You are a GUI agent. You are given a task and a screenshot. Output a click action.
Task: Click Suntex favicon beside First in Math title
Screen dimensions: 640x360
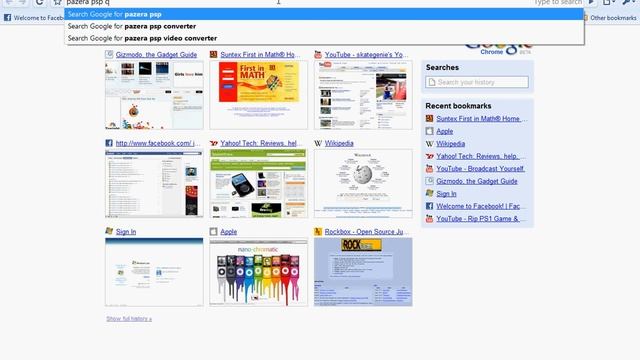click(x=213, y=54)
